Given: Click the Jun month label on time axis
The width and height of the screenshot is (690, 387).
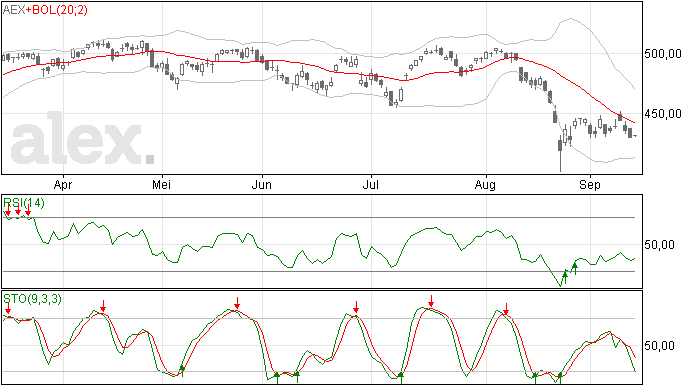Looking at the screenshot, I should point(261,185).
